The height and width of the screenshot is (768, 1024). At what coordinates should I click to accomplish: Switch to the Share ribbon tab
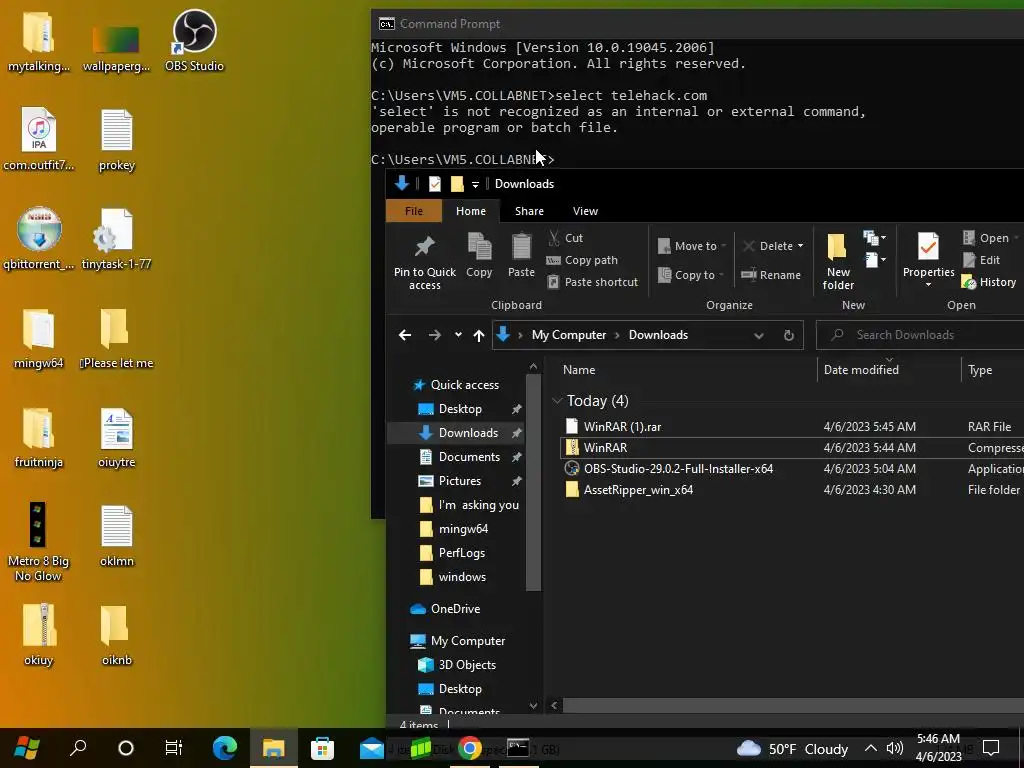point(529,211)
